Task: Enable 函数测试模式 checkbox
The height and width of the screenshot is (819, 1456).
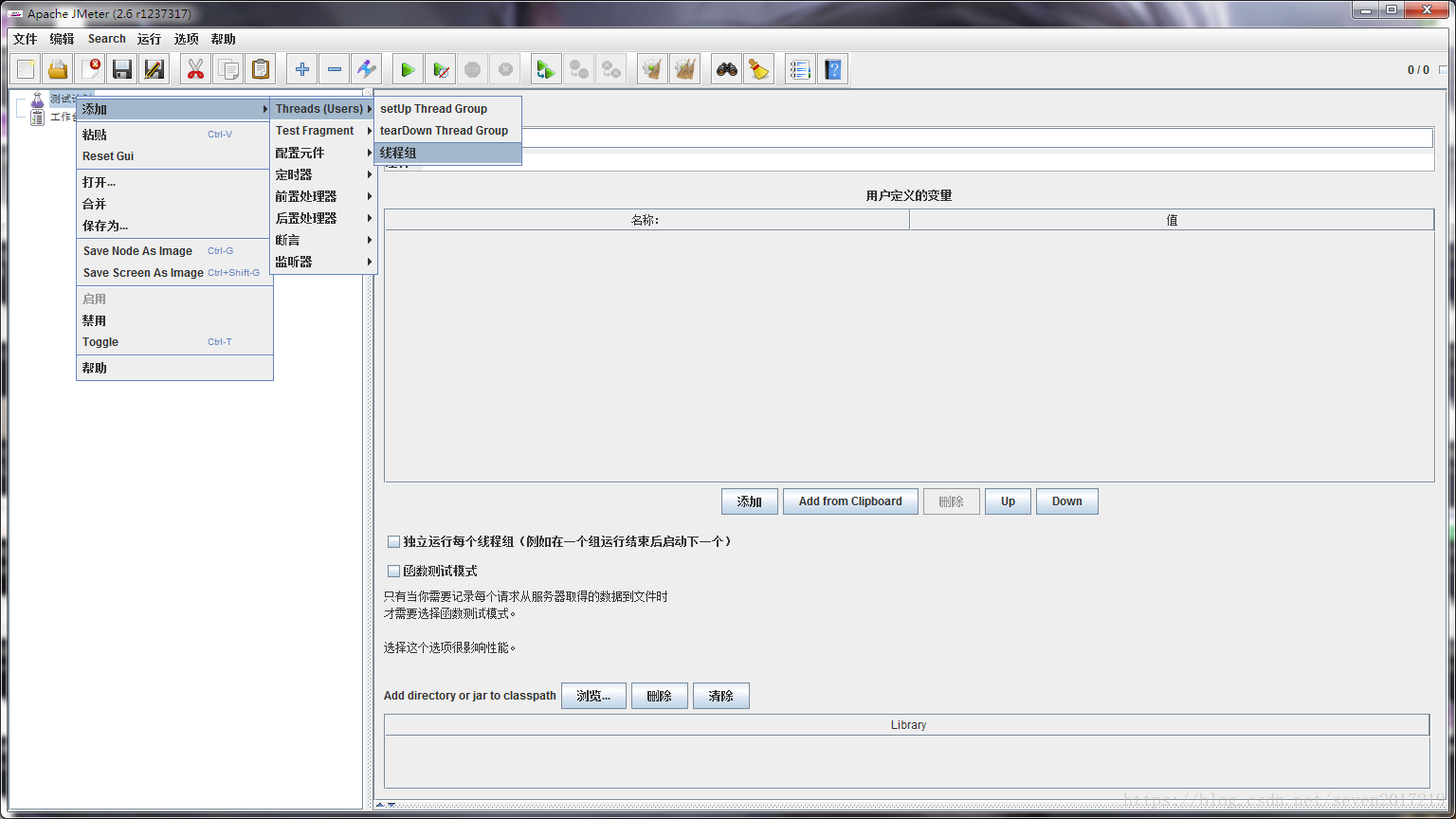Action: [393, 572]
